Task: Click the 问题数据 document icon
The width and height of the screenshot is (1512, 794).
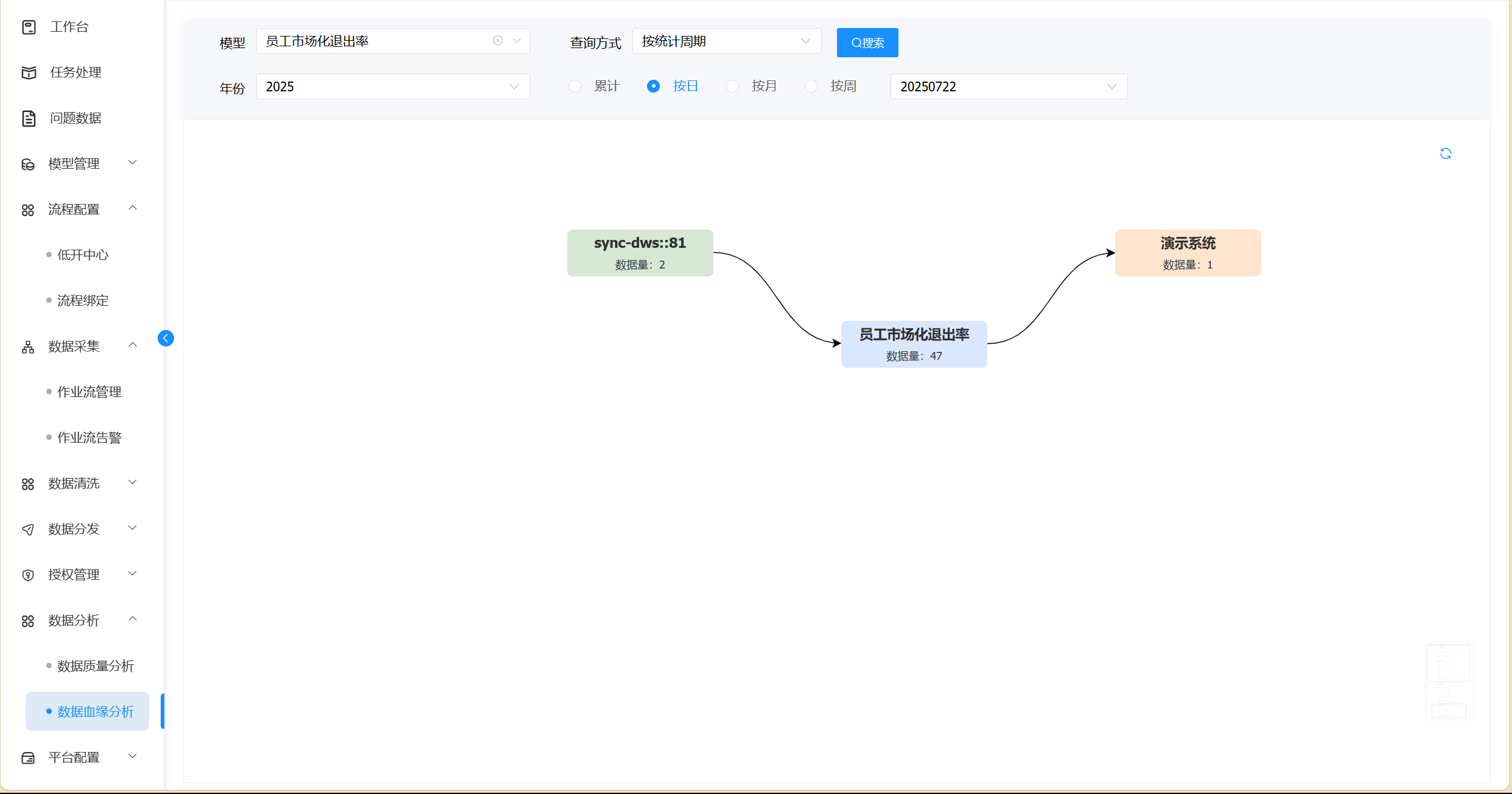Action: point(29,118)
